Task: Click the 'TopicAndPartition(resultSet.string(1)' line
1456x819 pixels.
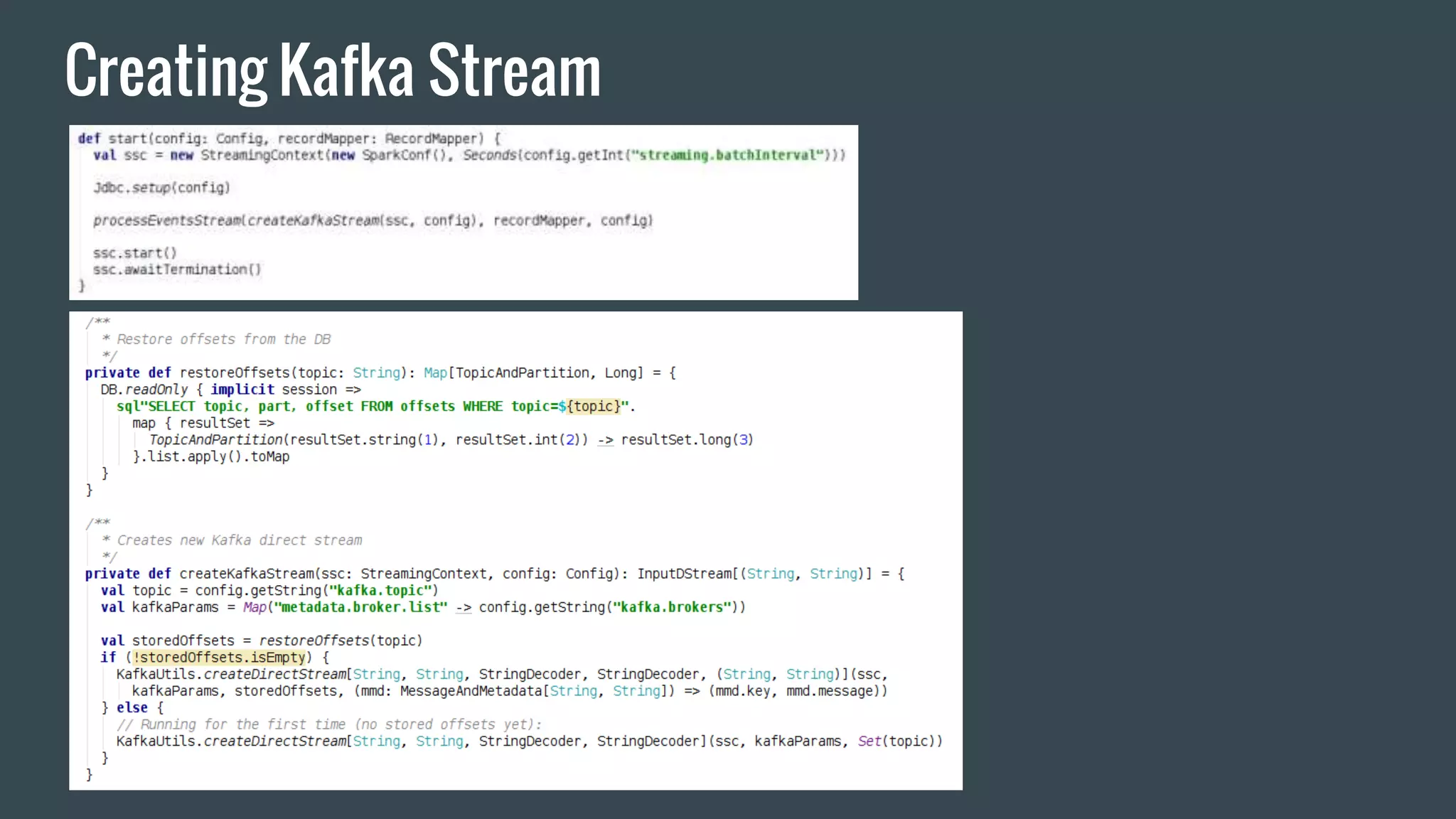Action: (451, 439)
